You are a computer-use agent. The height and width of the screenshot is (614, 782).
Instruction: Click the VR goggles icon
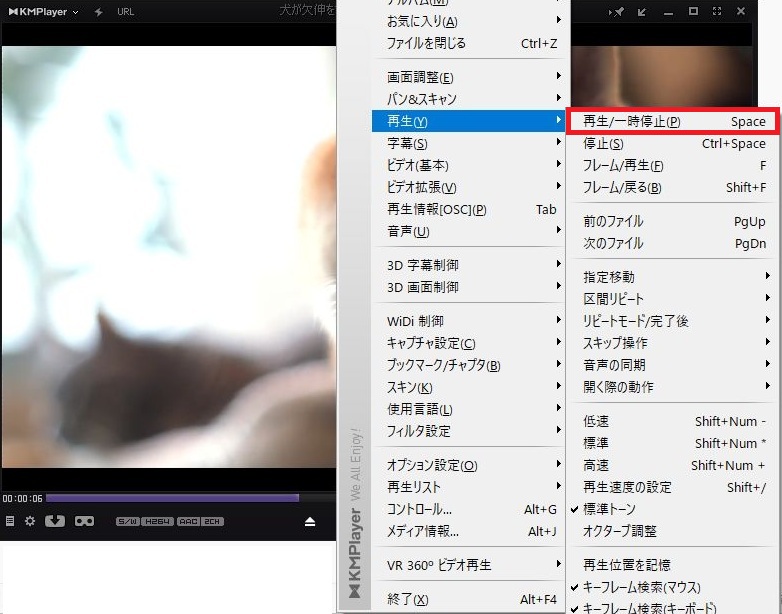(x=84, y=521)
